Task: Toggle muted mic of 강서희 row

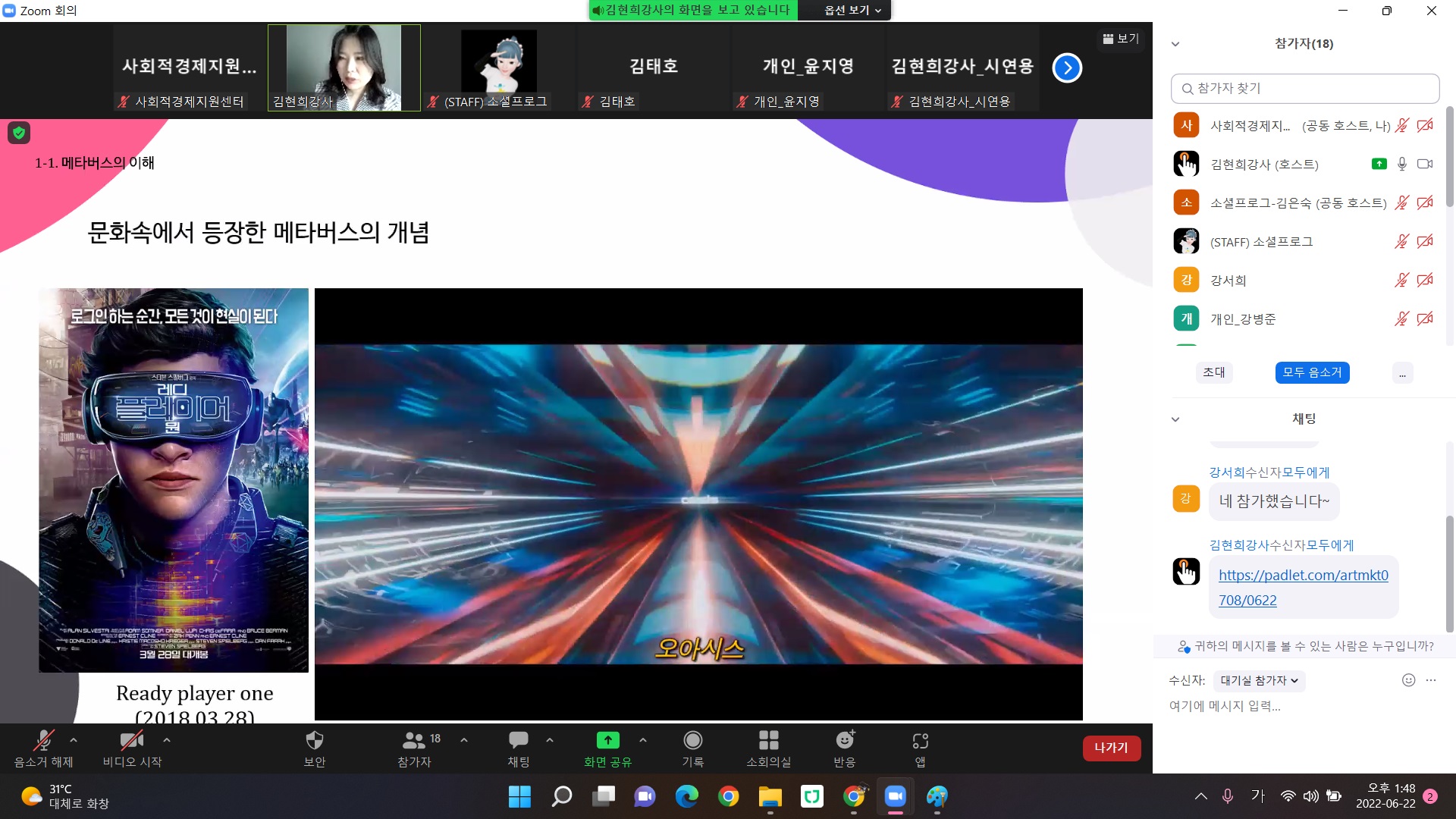Action: 1402,280
